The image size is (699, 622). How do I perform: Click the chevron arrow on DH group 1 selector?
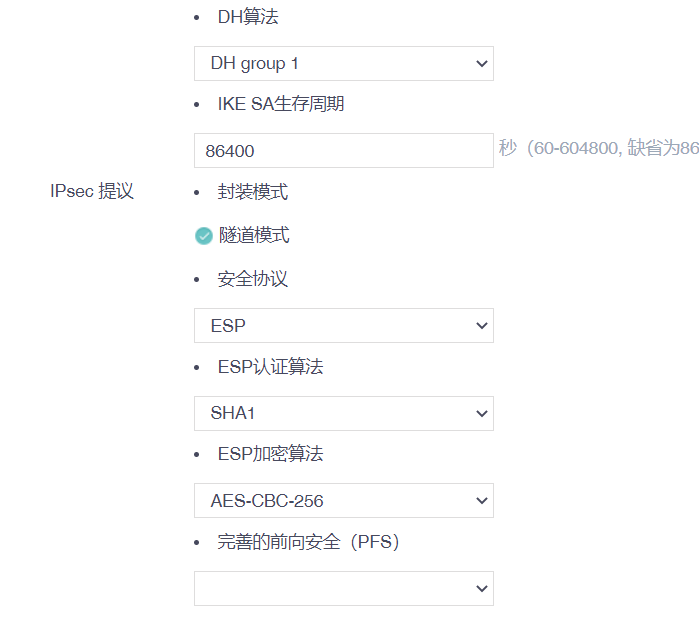click(482, 64)
